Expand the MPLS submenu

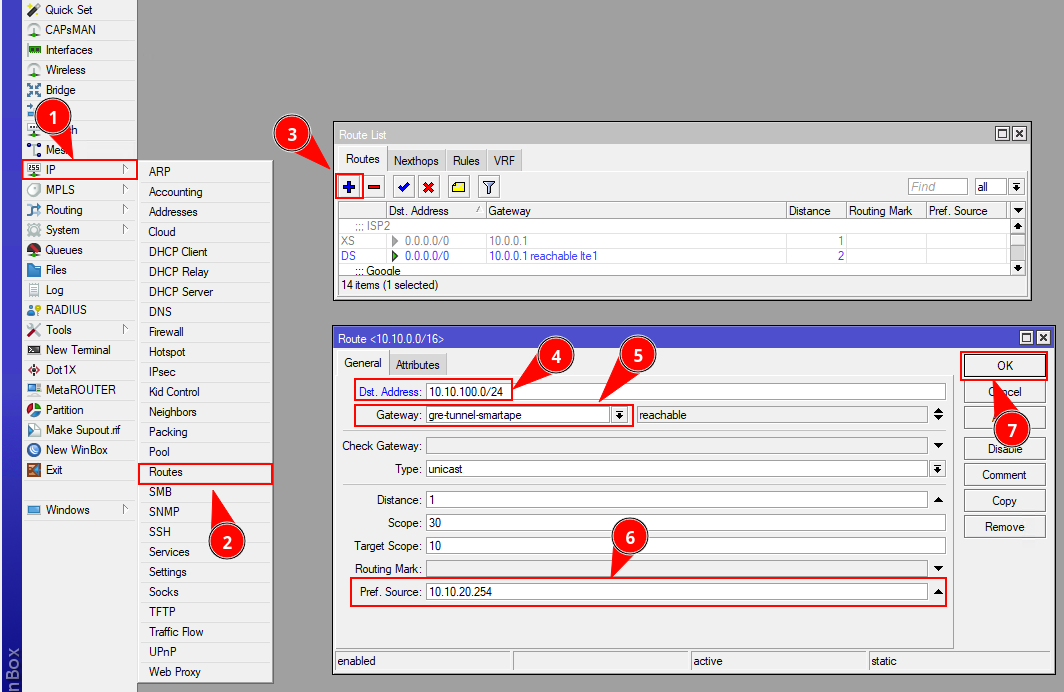pyautogui.click(x=80, y=190)
